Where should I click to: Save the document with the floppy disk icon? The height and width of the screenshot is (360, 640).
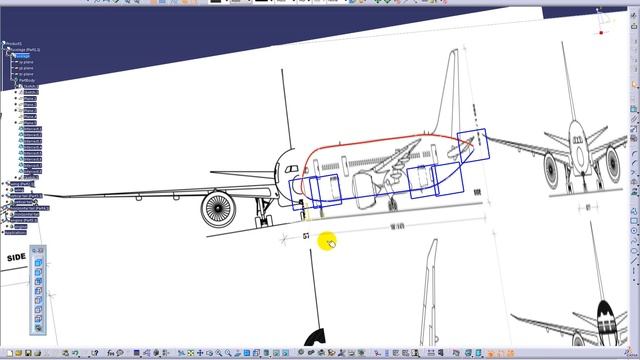[x=28, y=353]
